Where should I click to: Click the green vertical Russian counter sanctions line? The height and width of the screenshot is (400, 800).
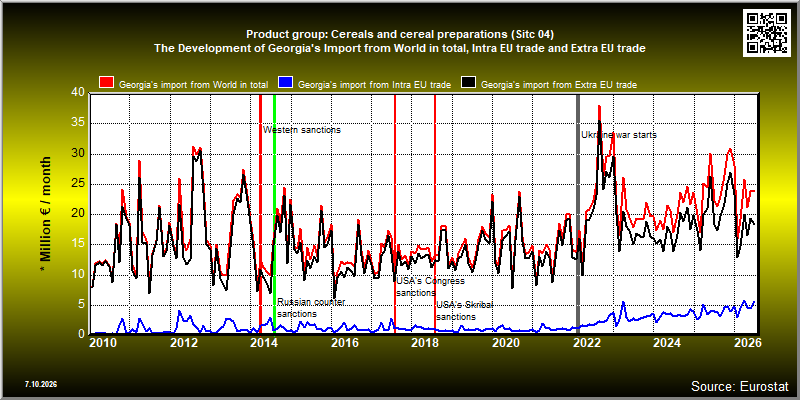[x=274, y=214]
